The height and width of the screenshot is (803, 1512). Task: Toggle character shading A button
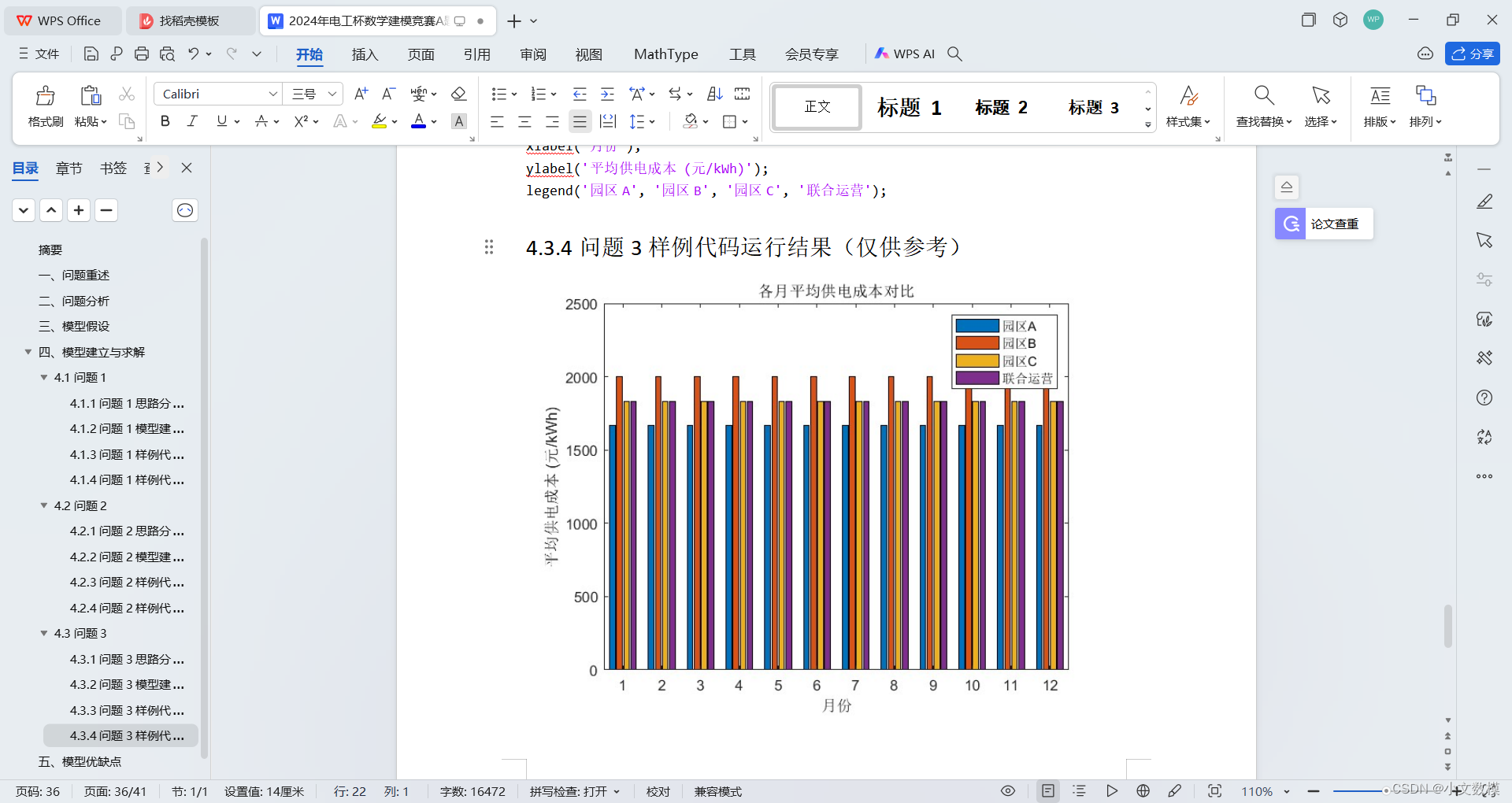(459, 121)
